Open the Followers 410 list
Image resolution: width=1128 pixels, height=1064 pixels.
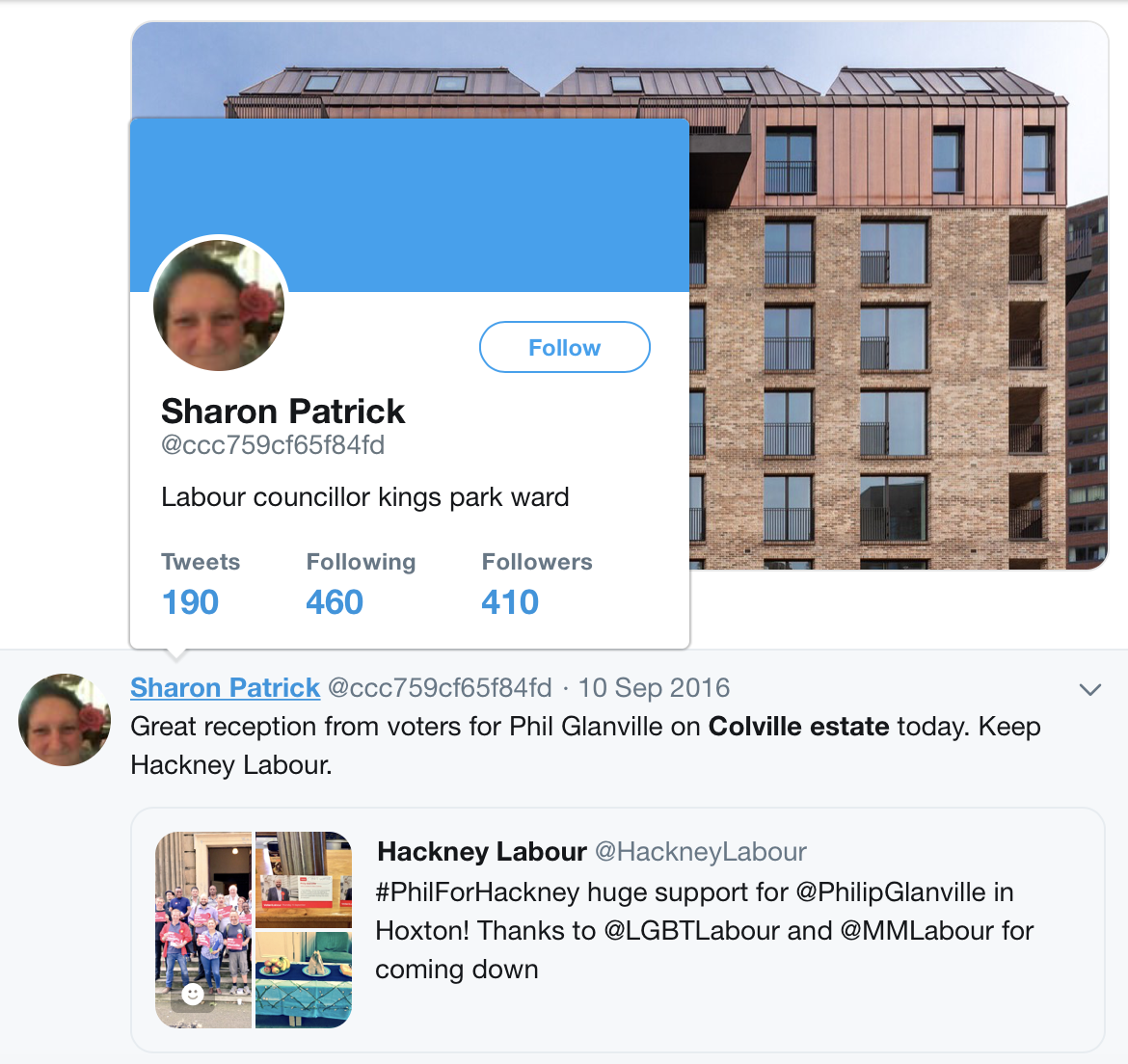pos(537,584)
